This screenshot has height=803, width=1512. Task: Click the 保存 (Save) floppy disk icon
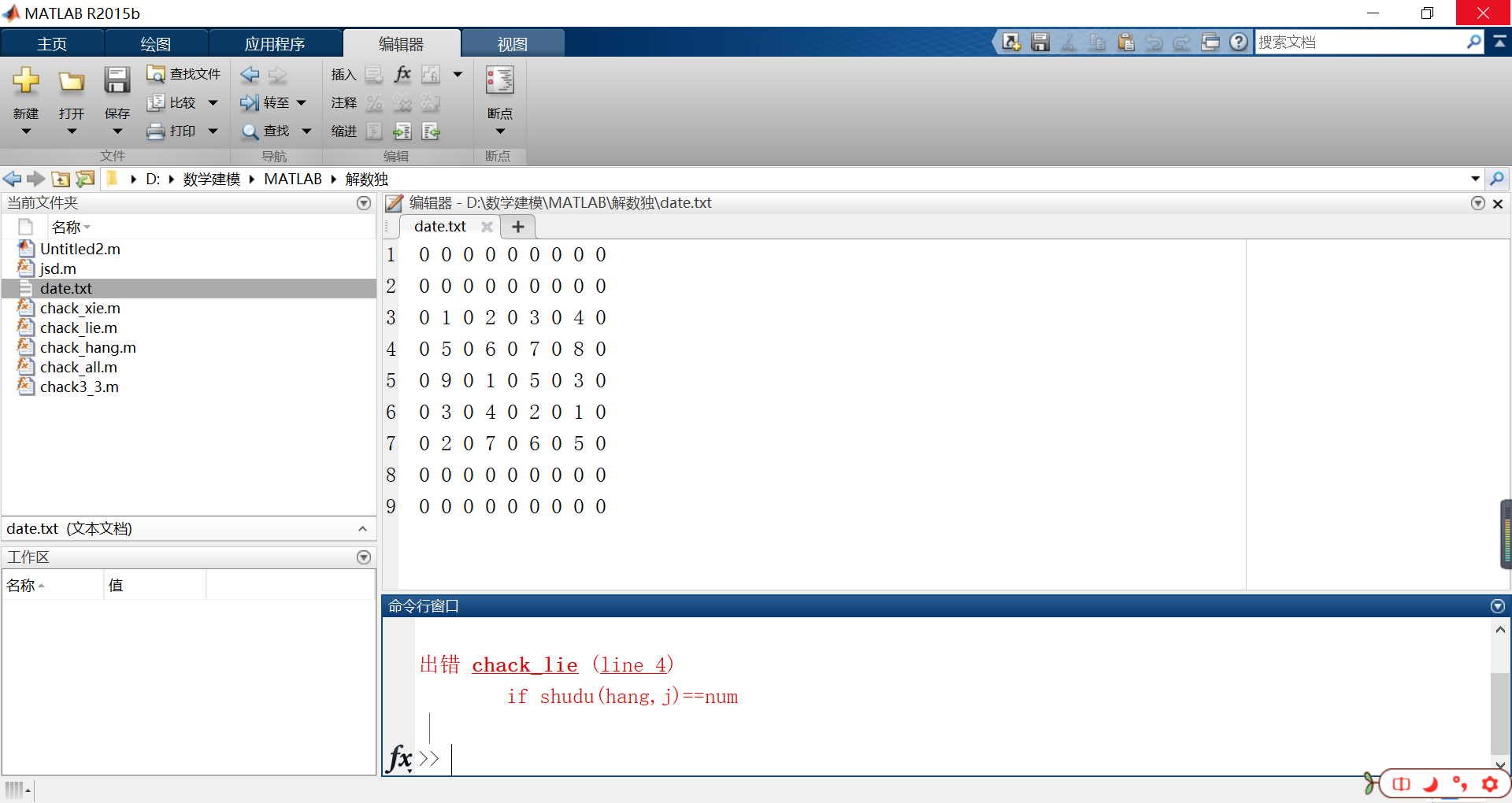point(117,80)
